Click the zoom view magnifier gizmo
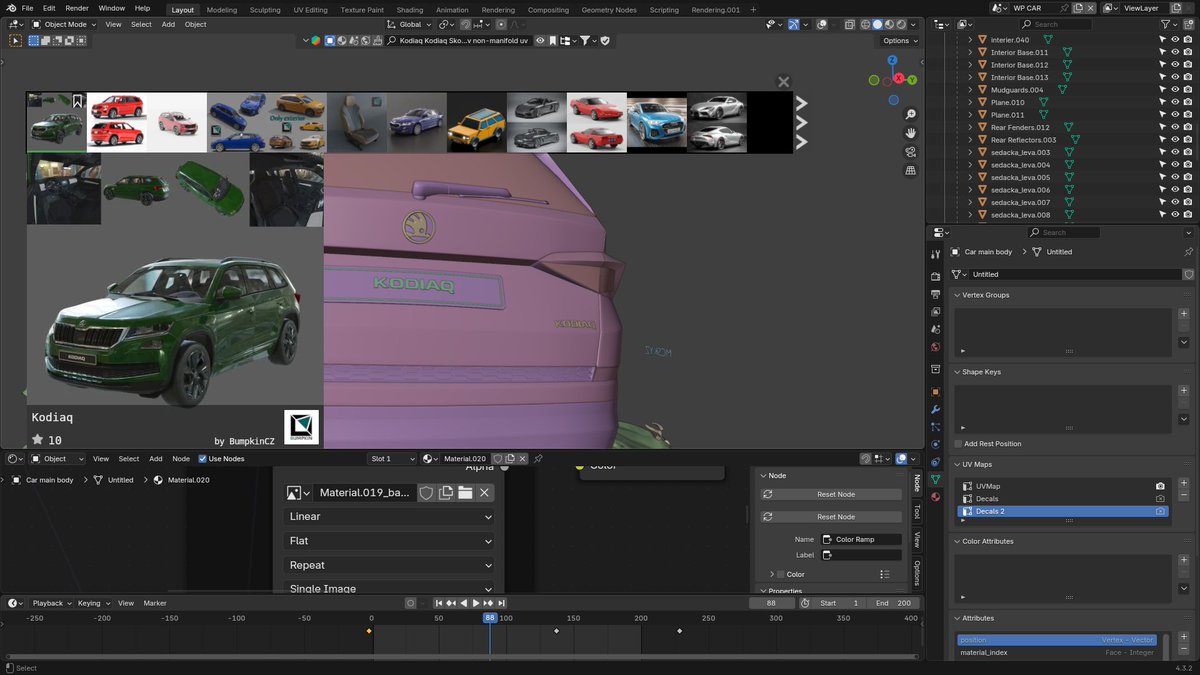Screen dimensions: 1200x675 click(x=910, y=114)
